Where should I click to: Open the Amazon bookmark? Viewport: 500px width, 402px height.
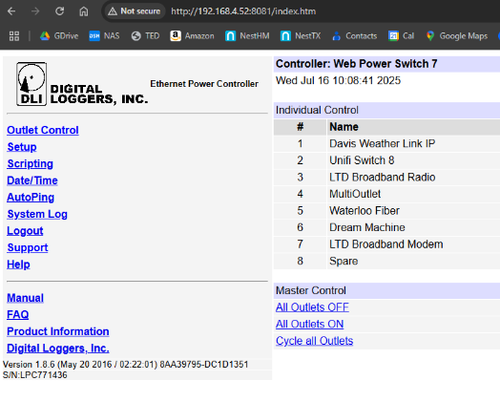pyautogui.click(x=192, y=36)
